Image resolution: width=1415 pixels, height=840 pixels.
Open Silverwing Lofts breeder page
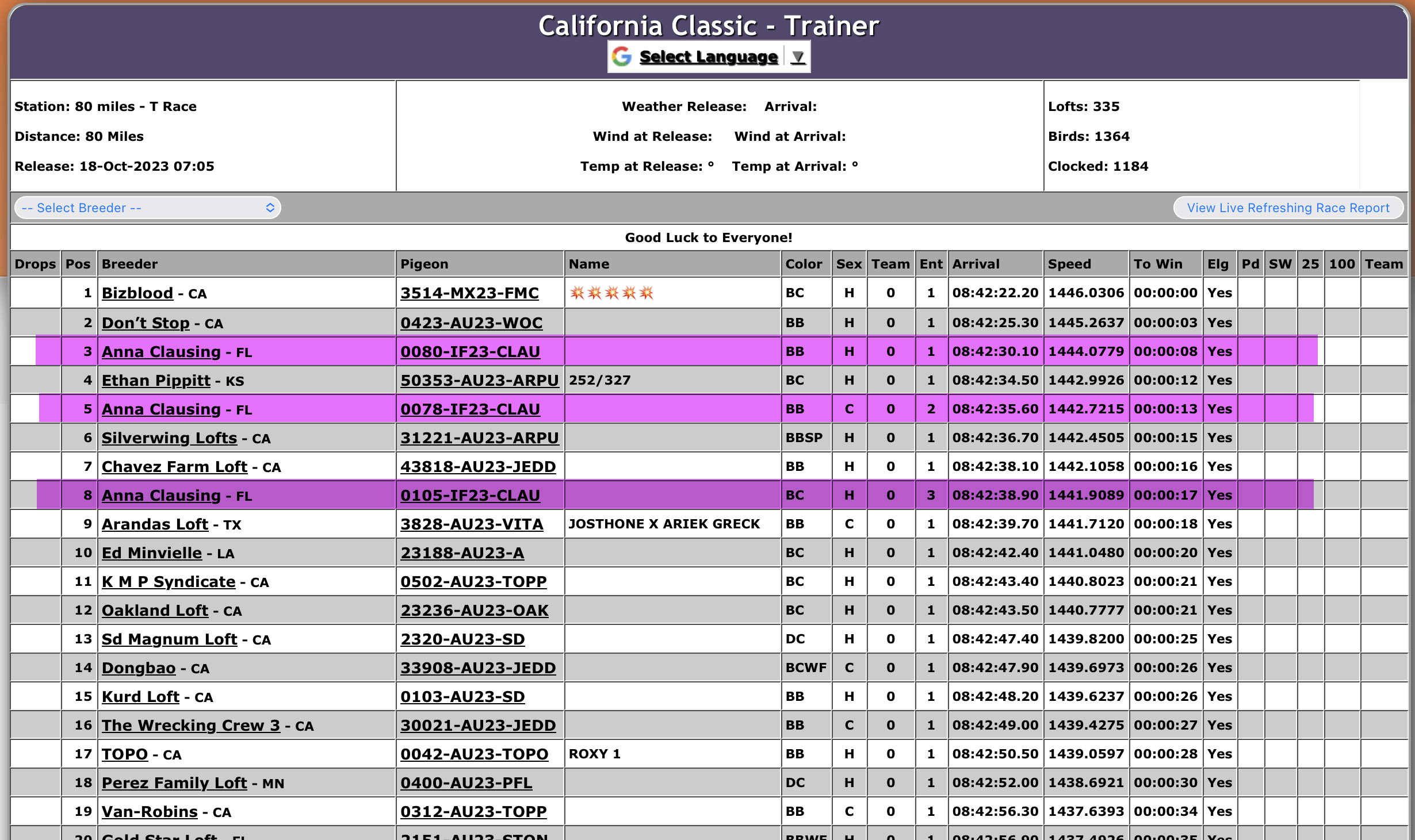coord(169,438)
